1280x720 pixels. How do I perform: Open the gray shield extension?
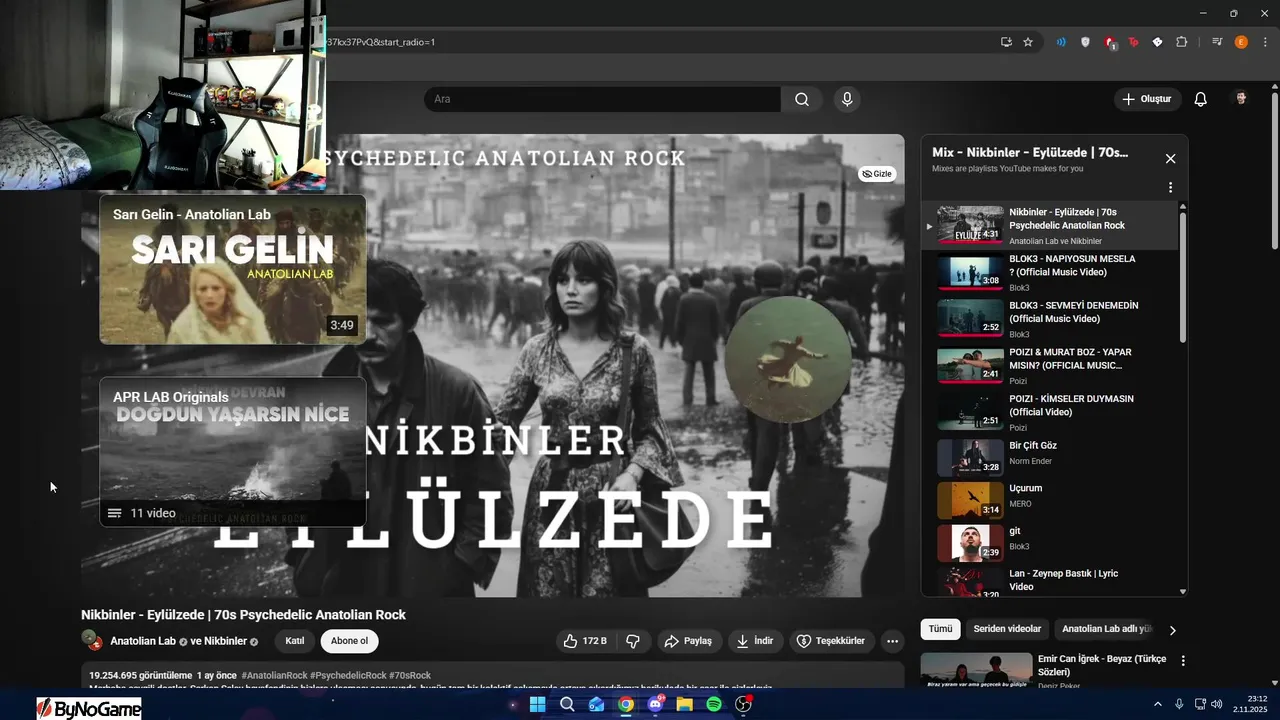(1085, 42)
